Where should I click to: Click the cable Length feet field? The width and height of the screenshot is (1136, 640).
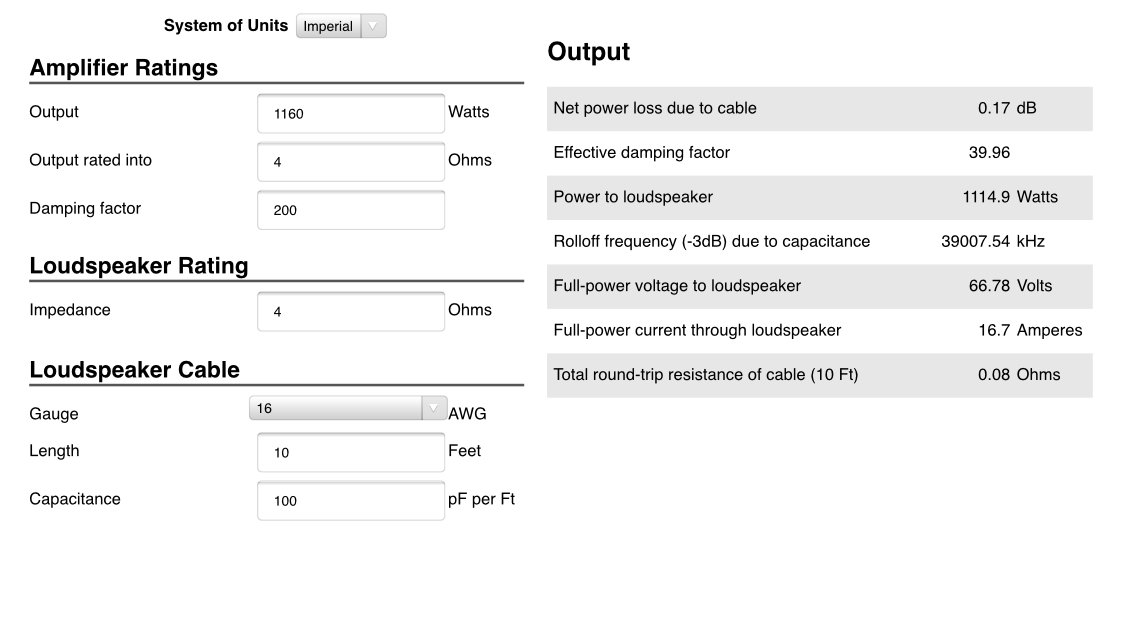pyautogui.click(x=351, y=452)
